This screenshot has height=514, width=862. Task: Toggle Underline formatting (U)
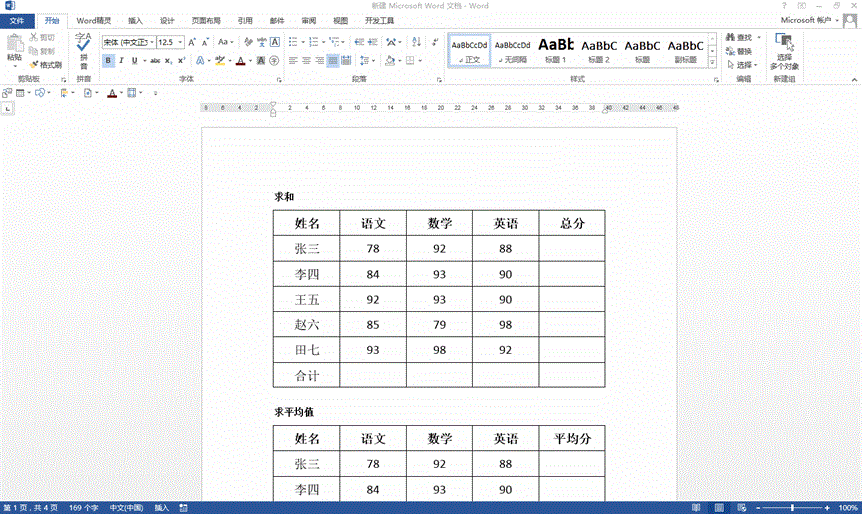point(135,61)
